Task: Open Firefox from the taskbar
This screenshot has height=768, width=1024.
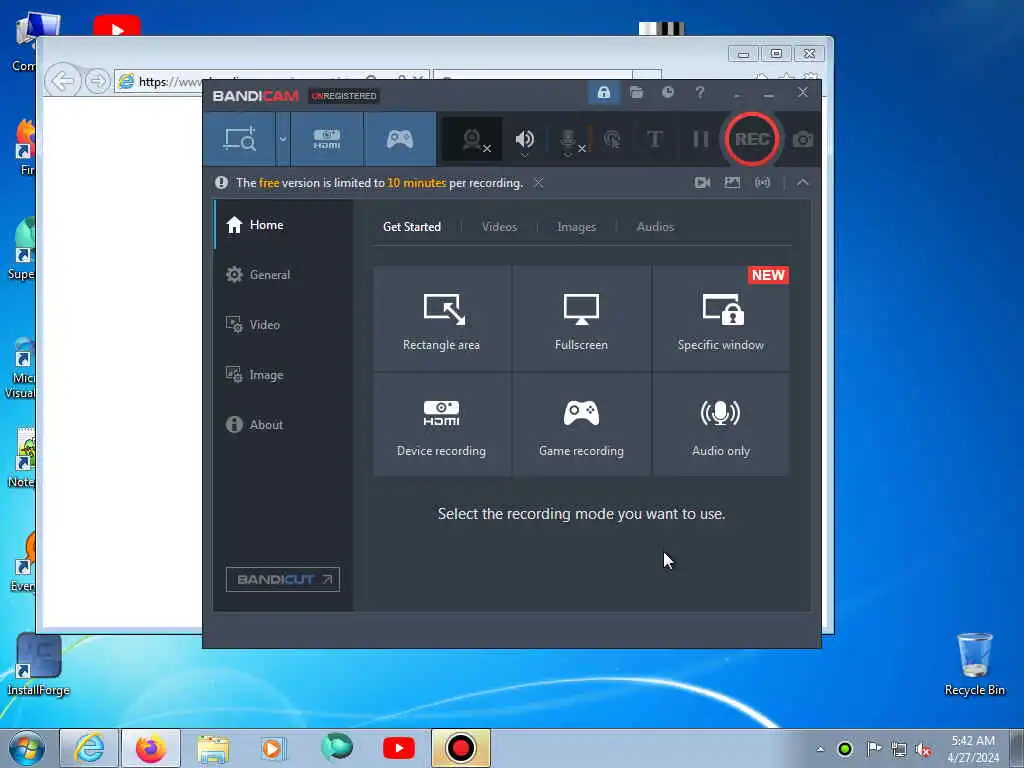Action: [x=151, y=748]
